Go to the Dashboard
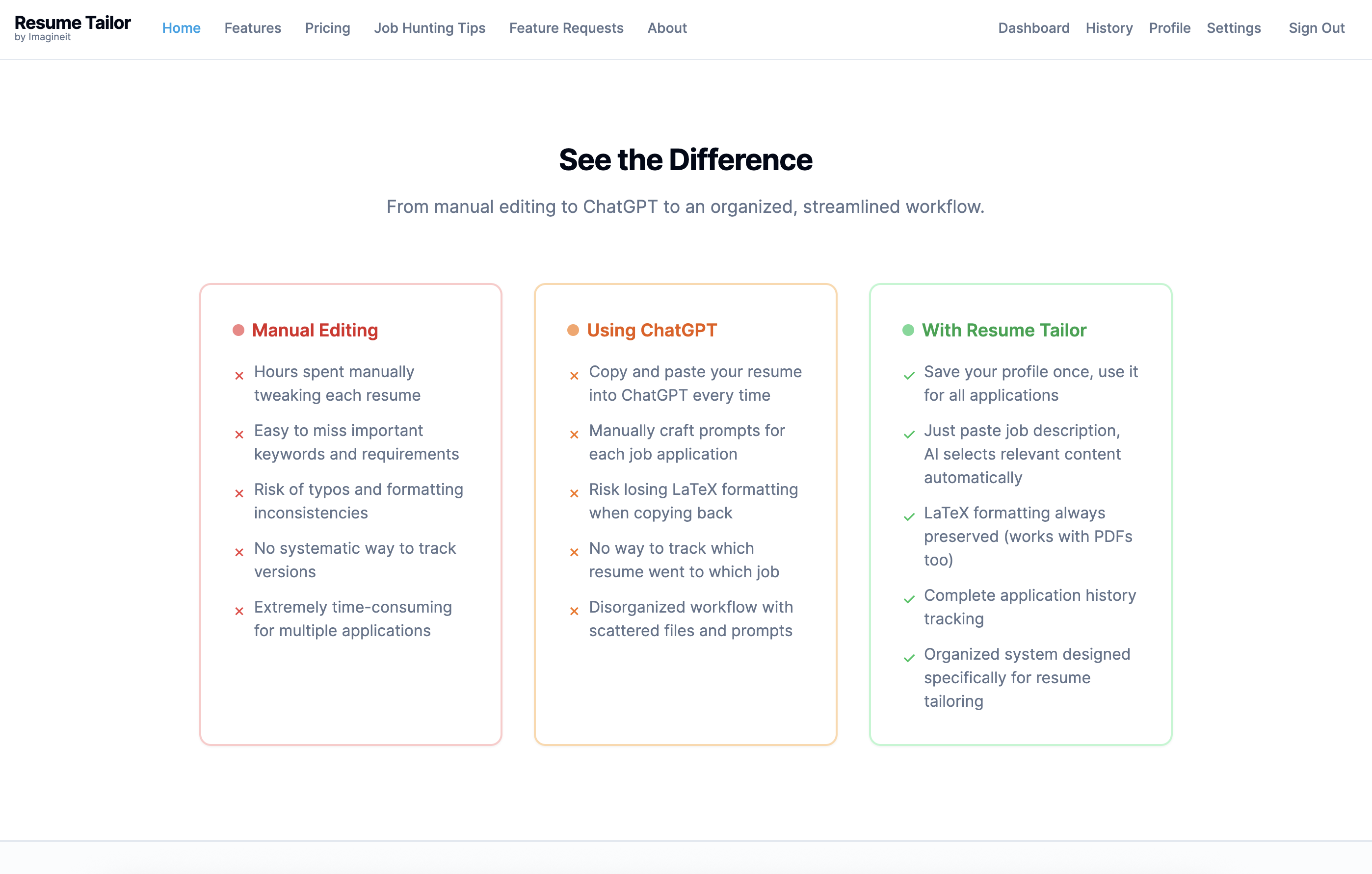The height and width of the screenshot is (874, 1372). point(1033,28)
